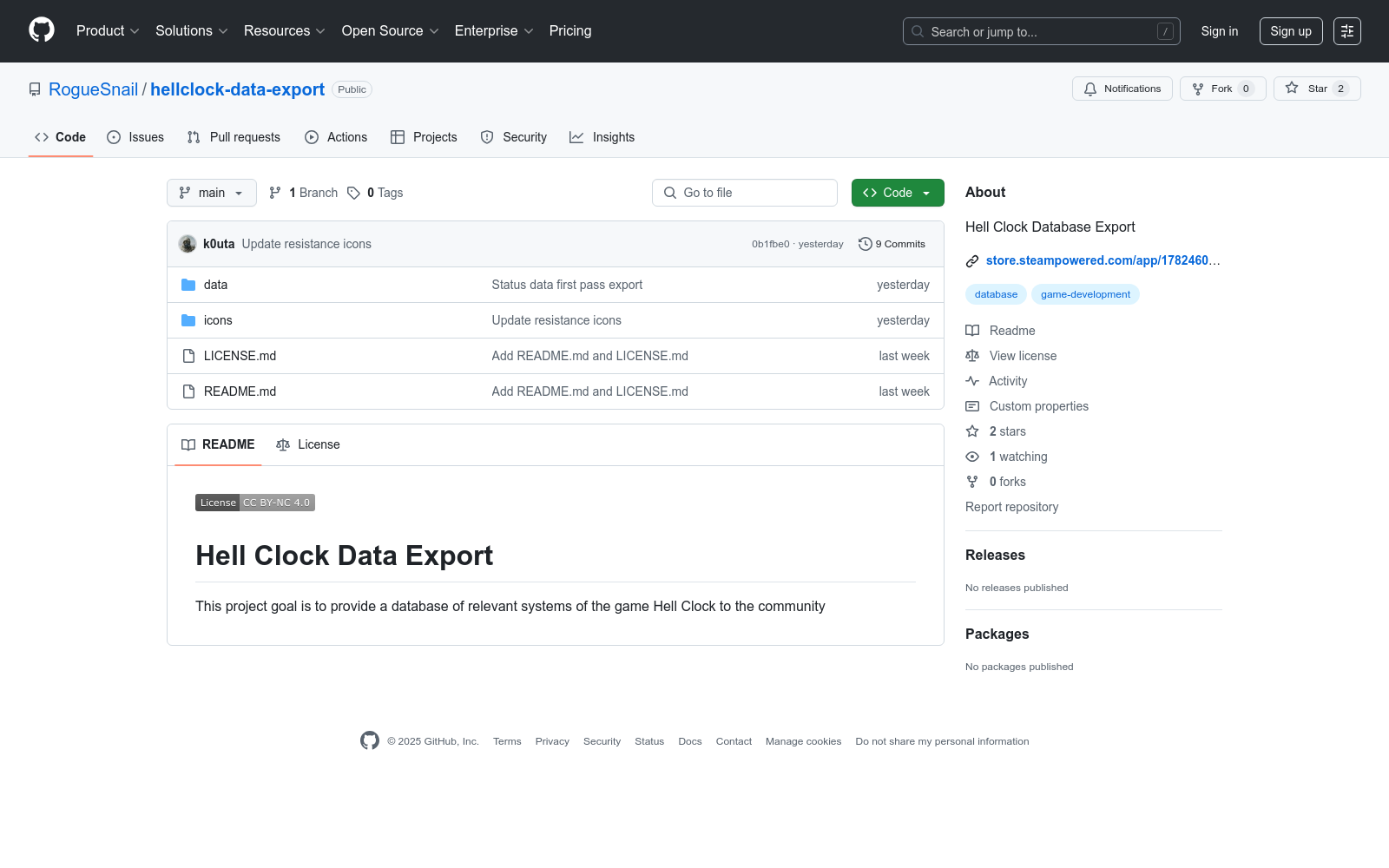The width and height of the screenshot is (1389, 868).
Task: Open the k0uta user avatar
Action: [188, 244]
